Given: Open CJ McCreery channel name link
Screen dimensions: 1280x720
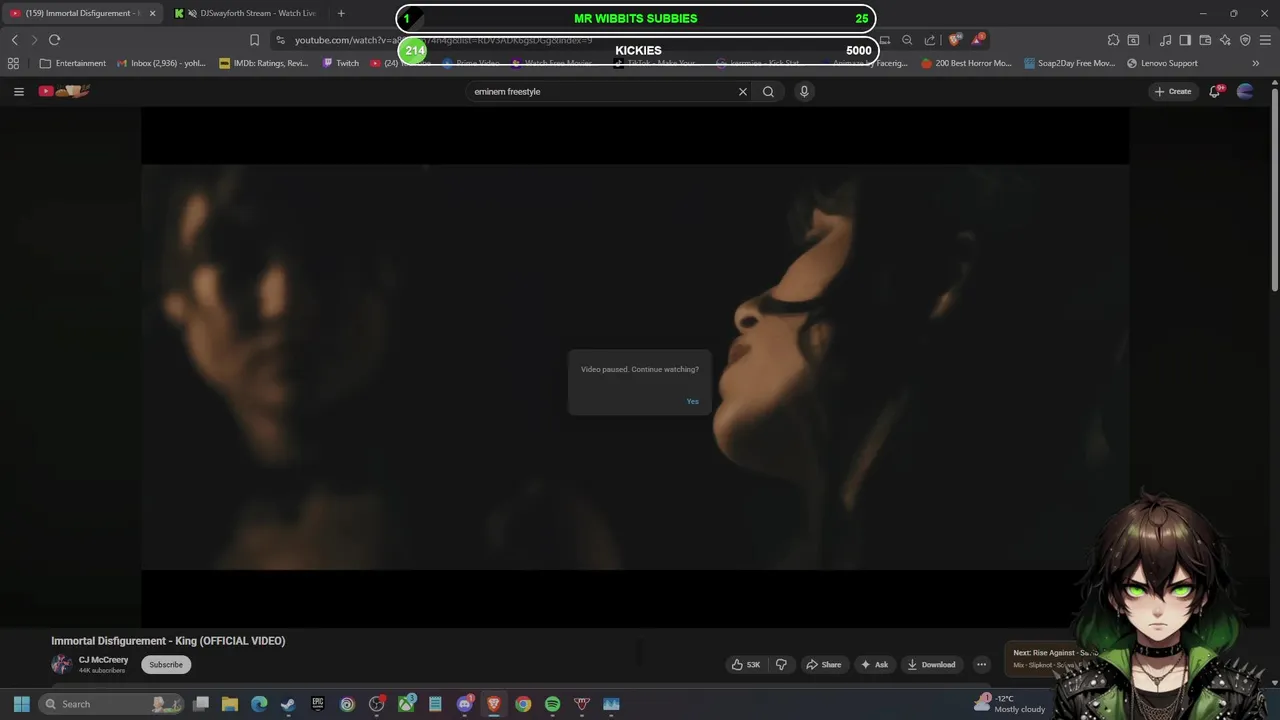Looking at the screenshot, I should tap(103, 660).
